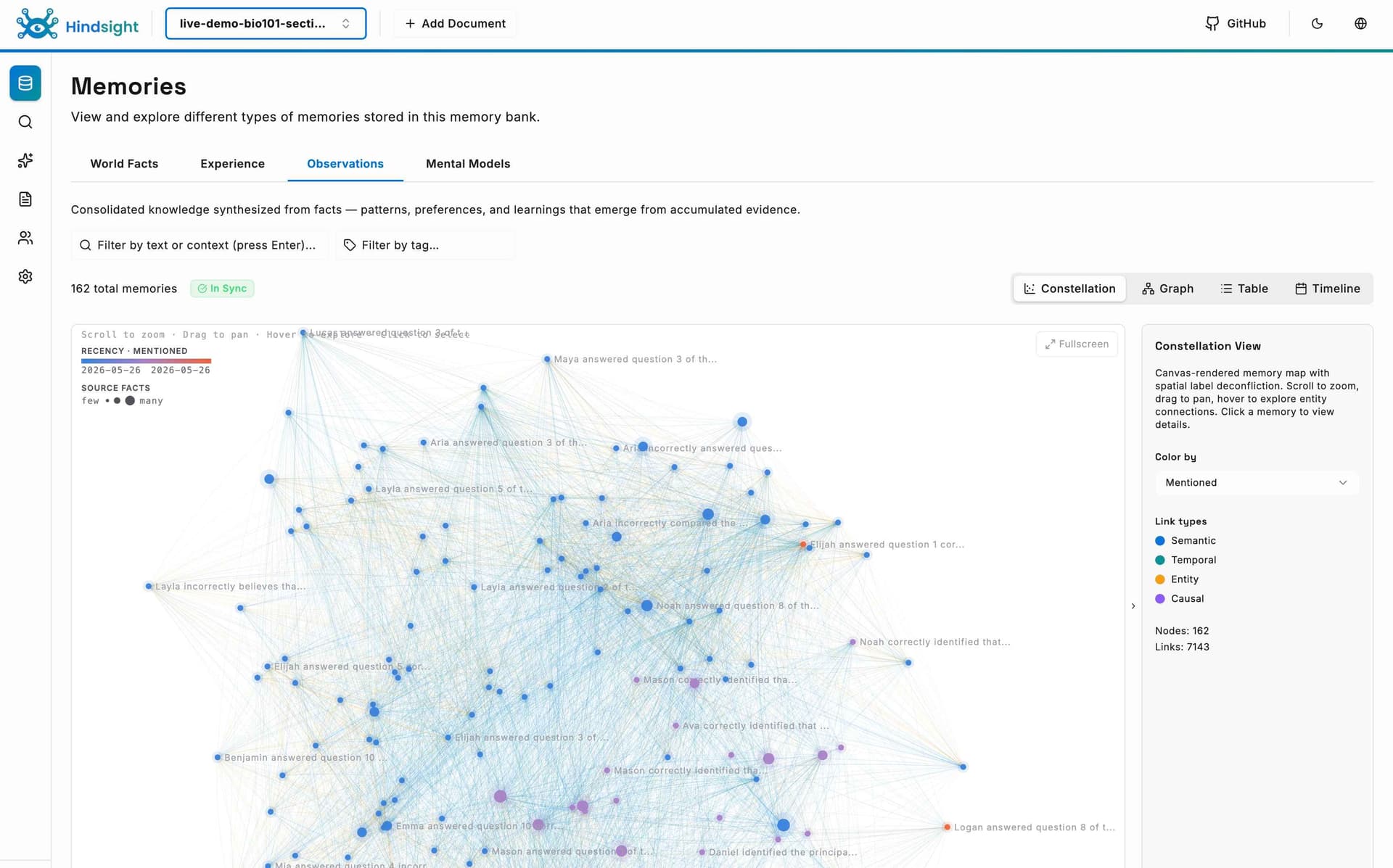Open the live-demo-bio101 bank selector
This screenshot has width=1393, height=868.
tap(266, 23)
